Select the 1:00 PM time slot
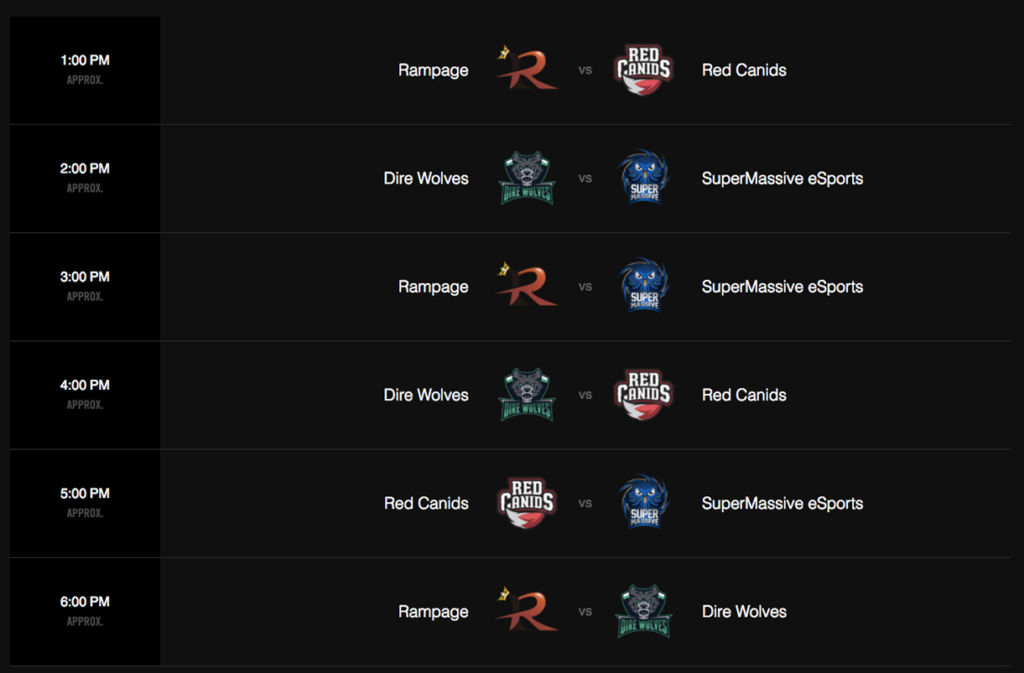The image size is (1024, 673). click(x=85, y=70)
